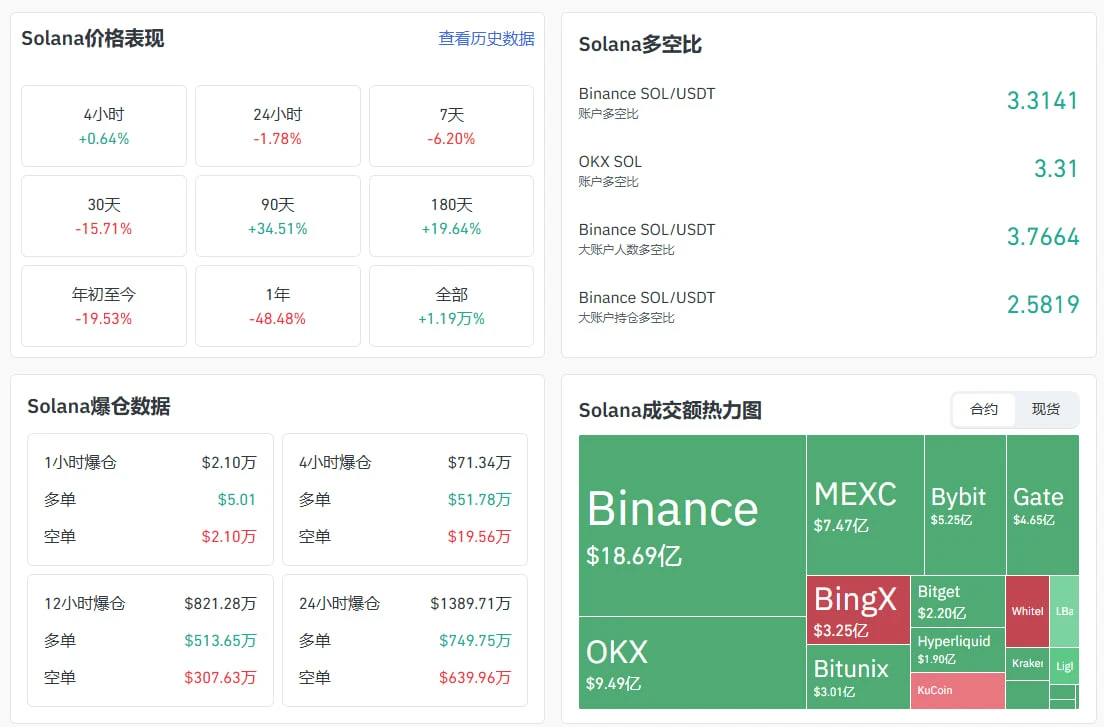Select the 30天 price performance card
This screenshot has width=1104, height=727.
pos(104,216)
